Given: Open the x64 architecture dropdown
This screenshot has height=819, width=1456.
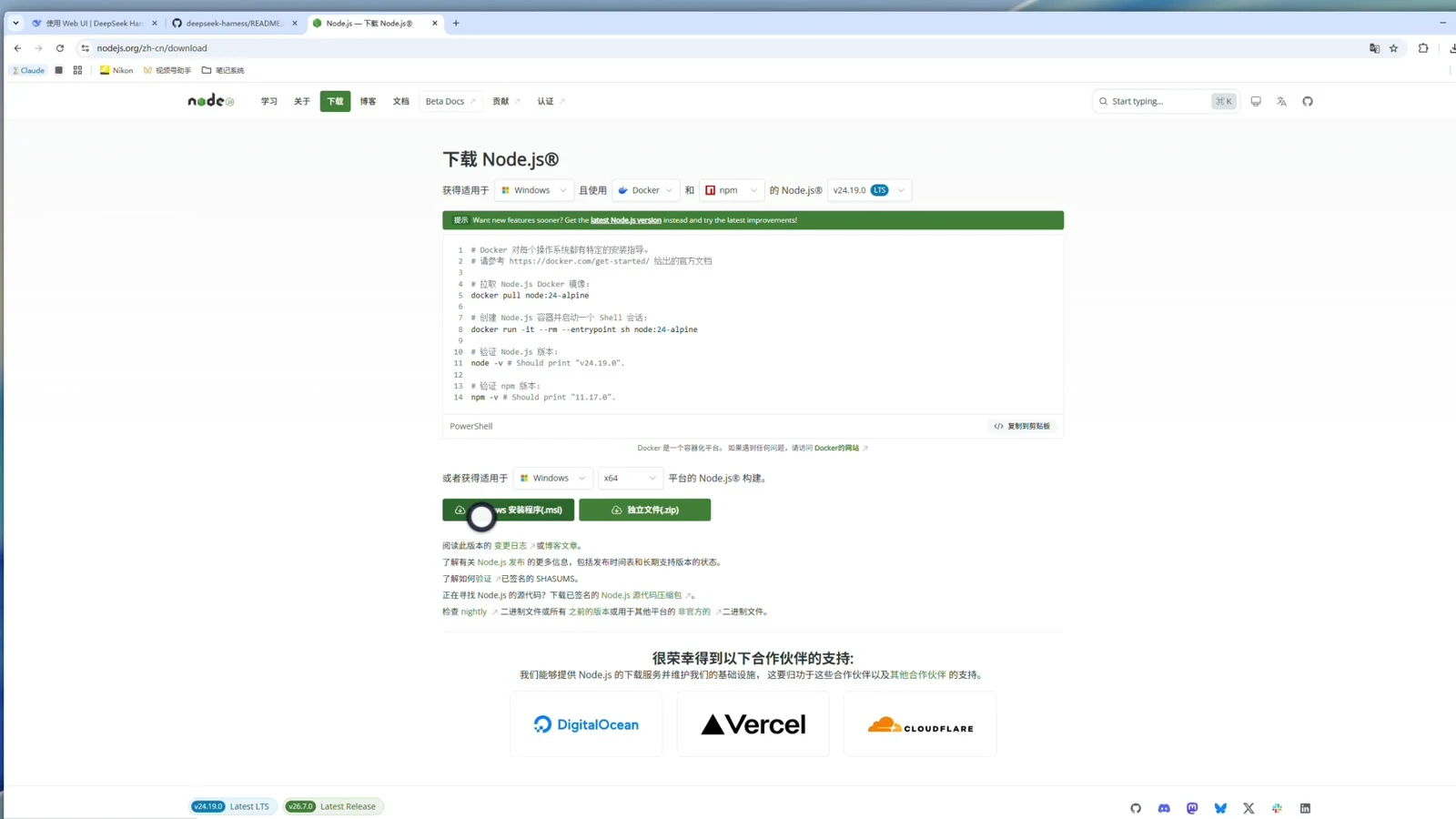Looking at the screenshot, I should point(630,478).
